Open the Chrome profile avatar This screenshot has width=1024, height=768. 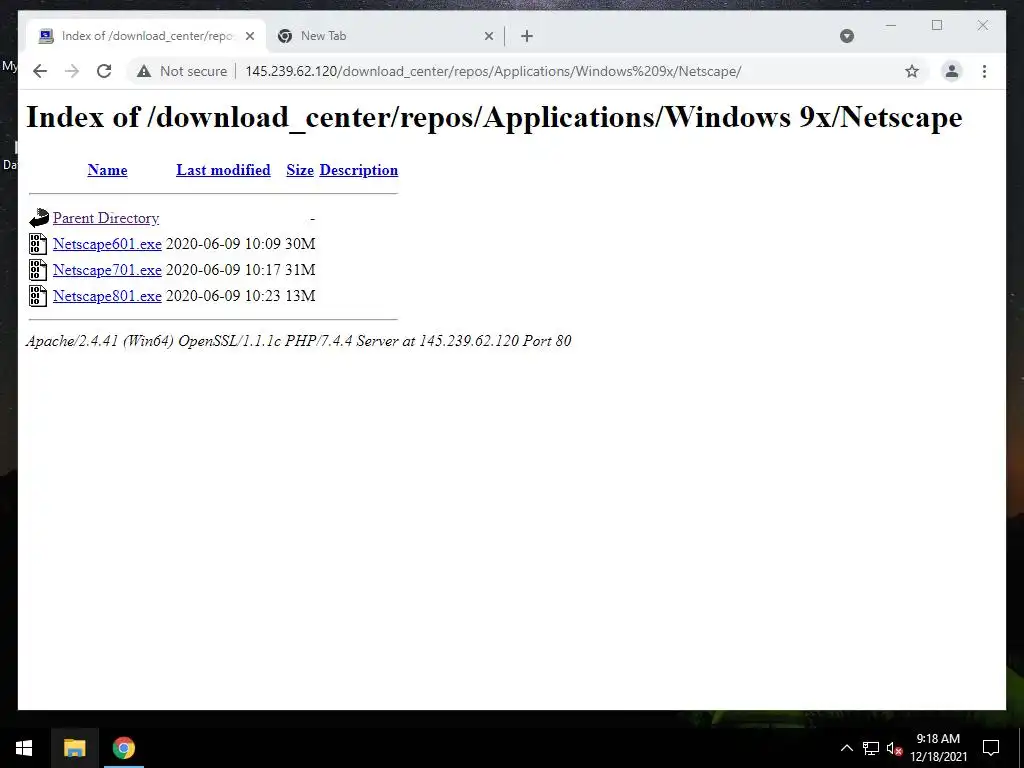952,71
